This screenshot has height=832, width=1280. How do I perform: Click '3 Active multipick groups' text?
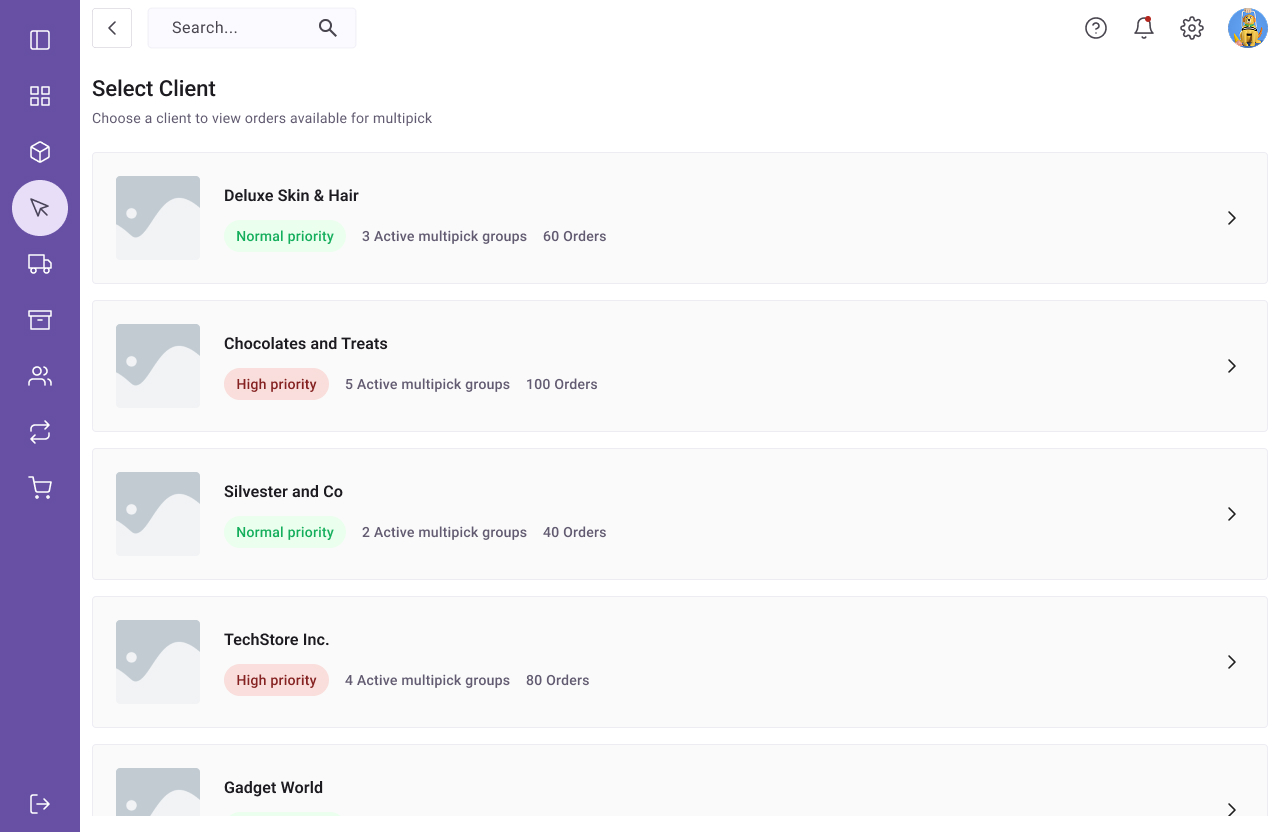point(444,237)
